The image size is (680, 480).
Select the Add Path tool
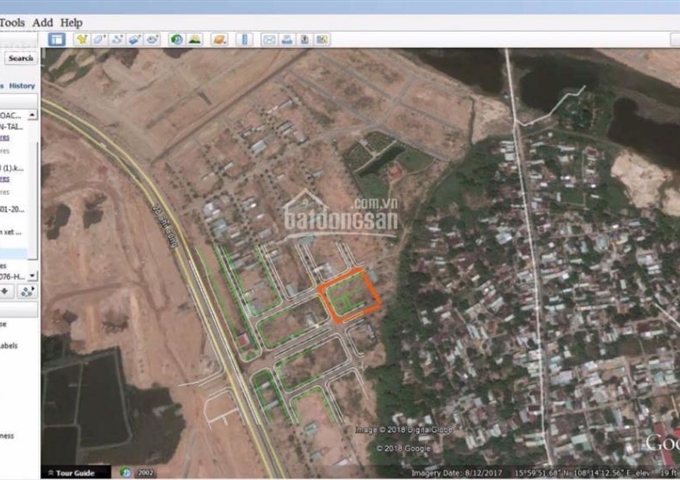(117, 39)
